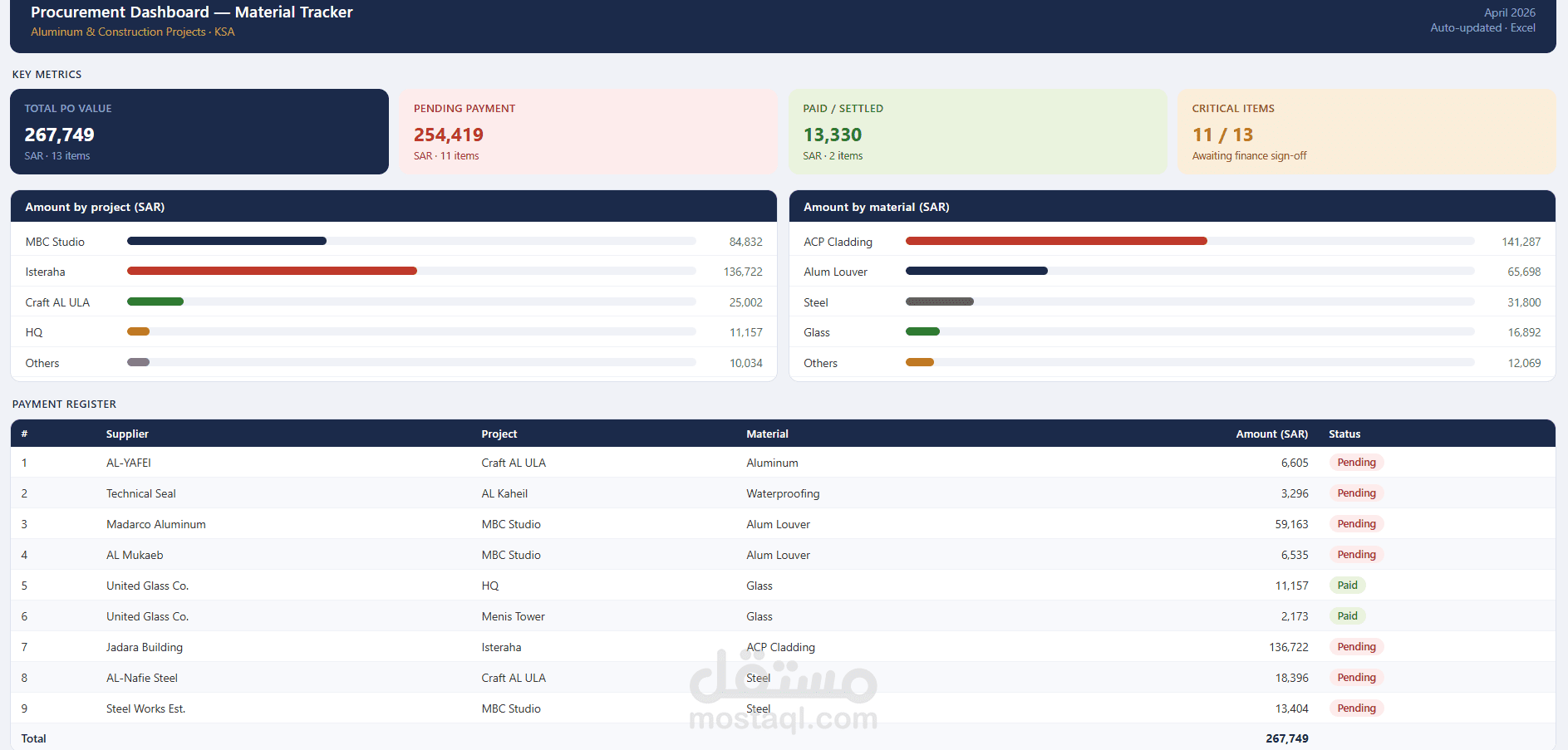Screen dimensions: 1568x750
Task: Select the Madarco Aluminum supplier row
Action: [155, 524]
